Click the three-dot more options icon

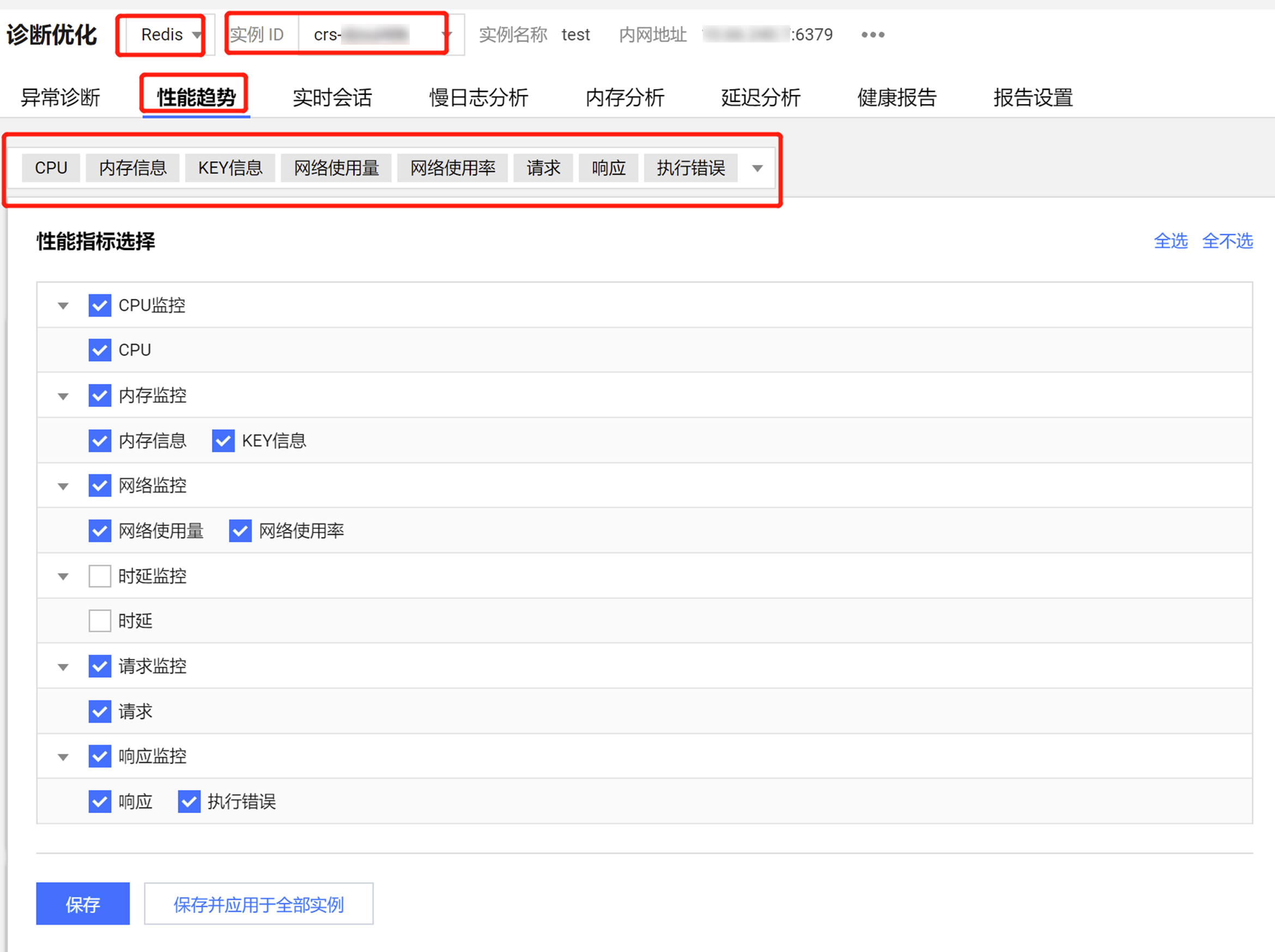(x=872, y=34)
